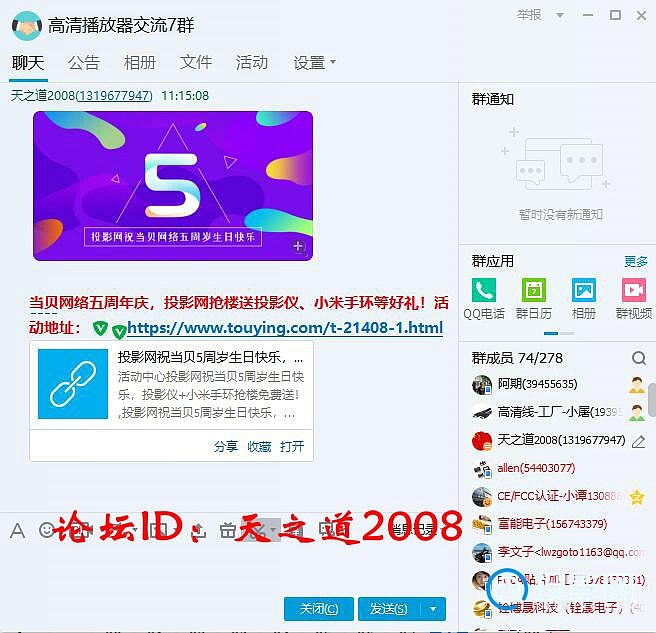Expand the send options arrow beside 发送(S)
The image size is (656, 633).
tap(433, 609)
